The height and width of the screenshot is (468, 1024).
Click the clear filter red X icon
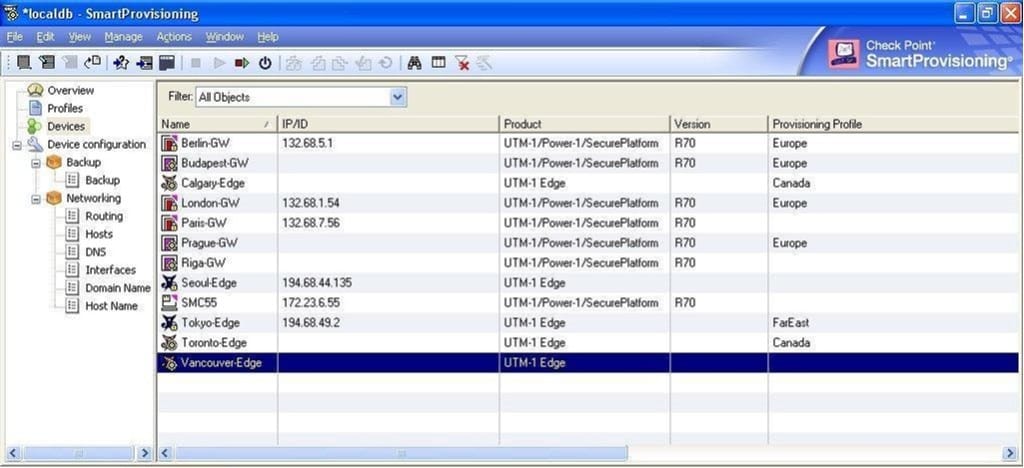[462, 63]
